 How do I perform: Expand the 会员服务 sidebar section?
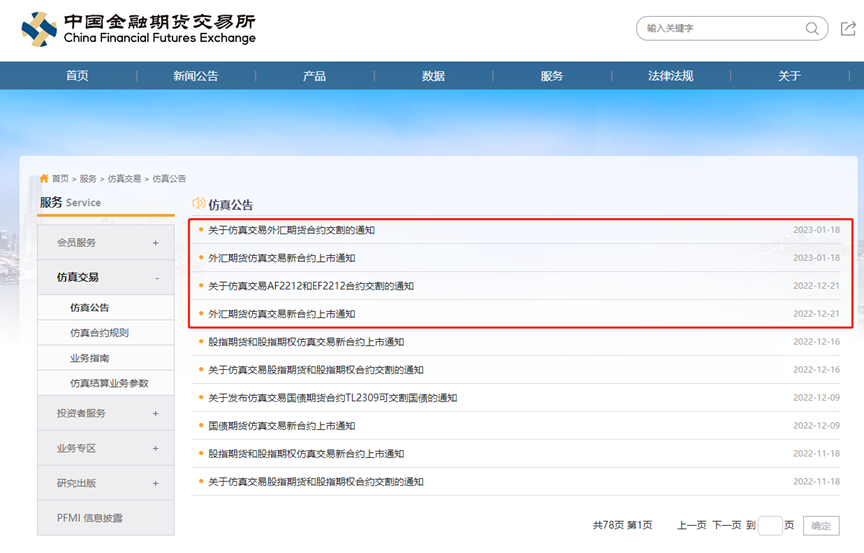155,243
